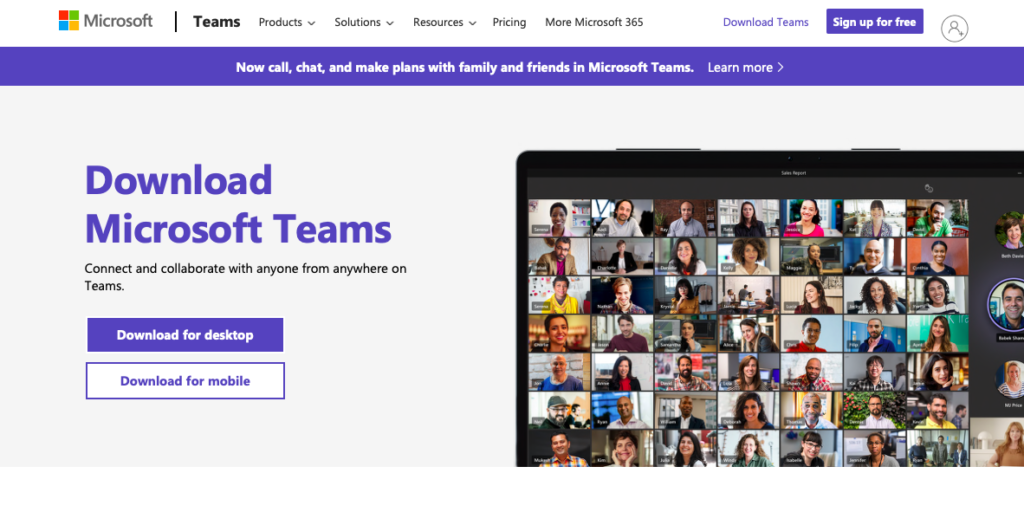Select Charlotte's video tile in the meeting grid
1024x512 pixels.
click(x=622, y=256)
